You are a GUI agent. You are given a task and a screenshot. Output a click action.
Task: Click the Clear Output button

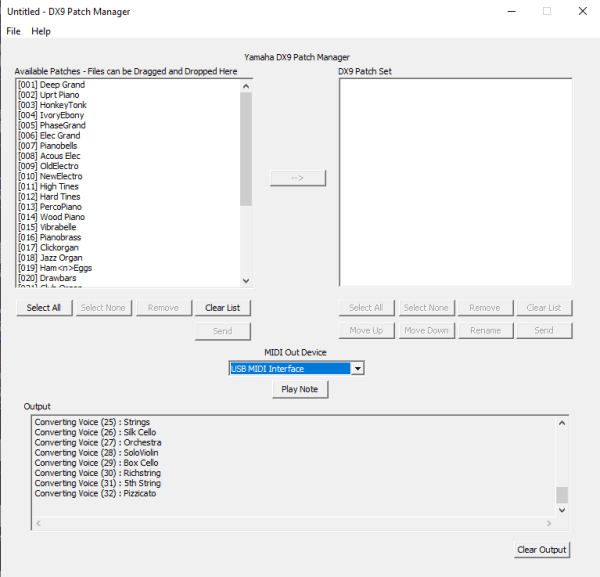(541, 549)
